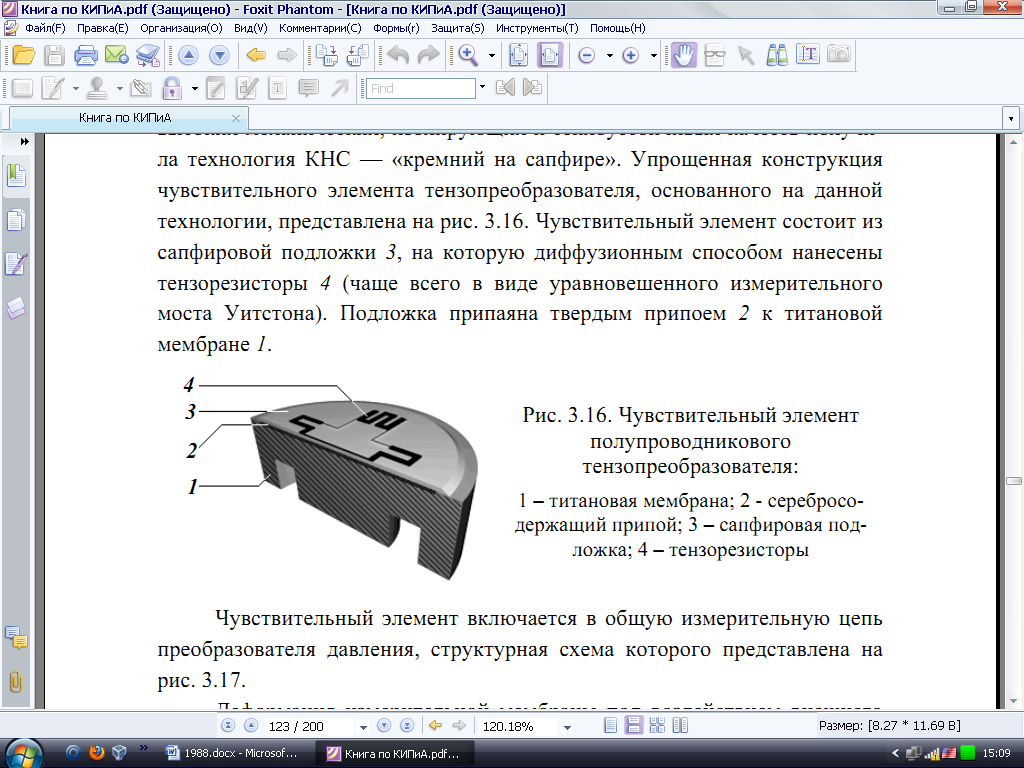This screenshot has height=768, width=1024.
Task: Click the Zoom In plus button
Action: click(x=631, y=56)
